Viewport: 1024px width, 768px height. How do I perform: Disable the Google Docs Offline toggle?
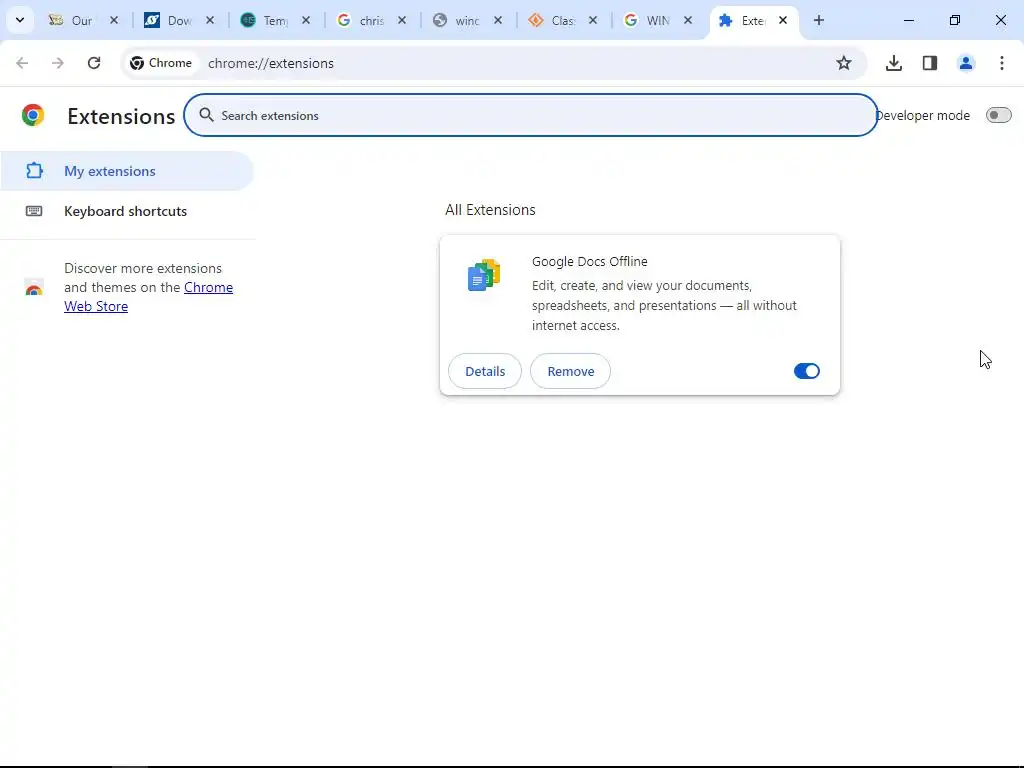point(807,371)
